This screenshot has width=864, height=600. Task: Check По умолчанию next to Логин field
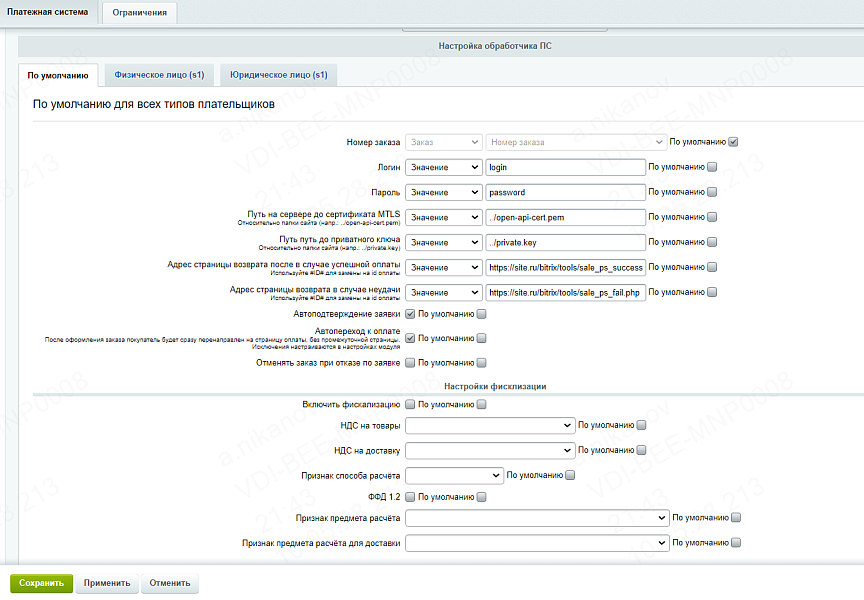712,167
